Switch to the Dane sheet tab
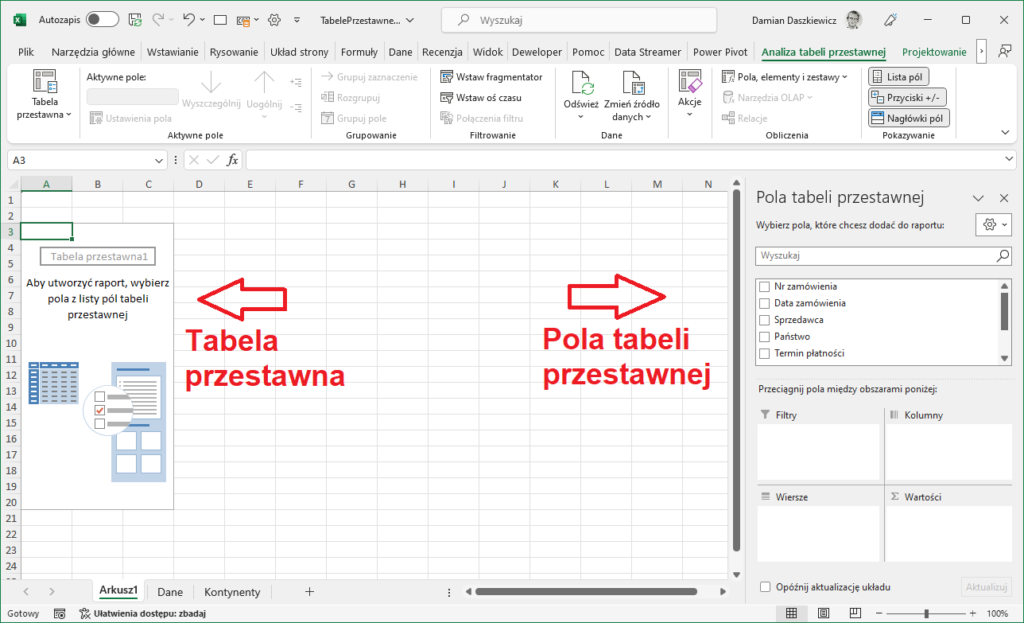Image resolution: width=1024 pixels, height=623 pixels. coord(170,592)
